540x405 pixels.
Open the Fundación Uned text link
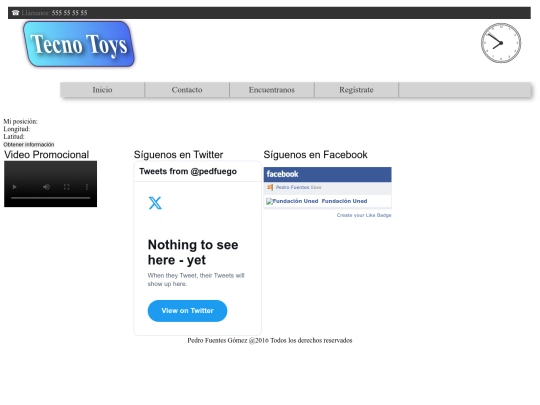pyautogui.click(x=344, y=201)
